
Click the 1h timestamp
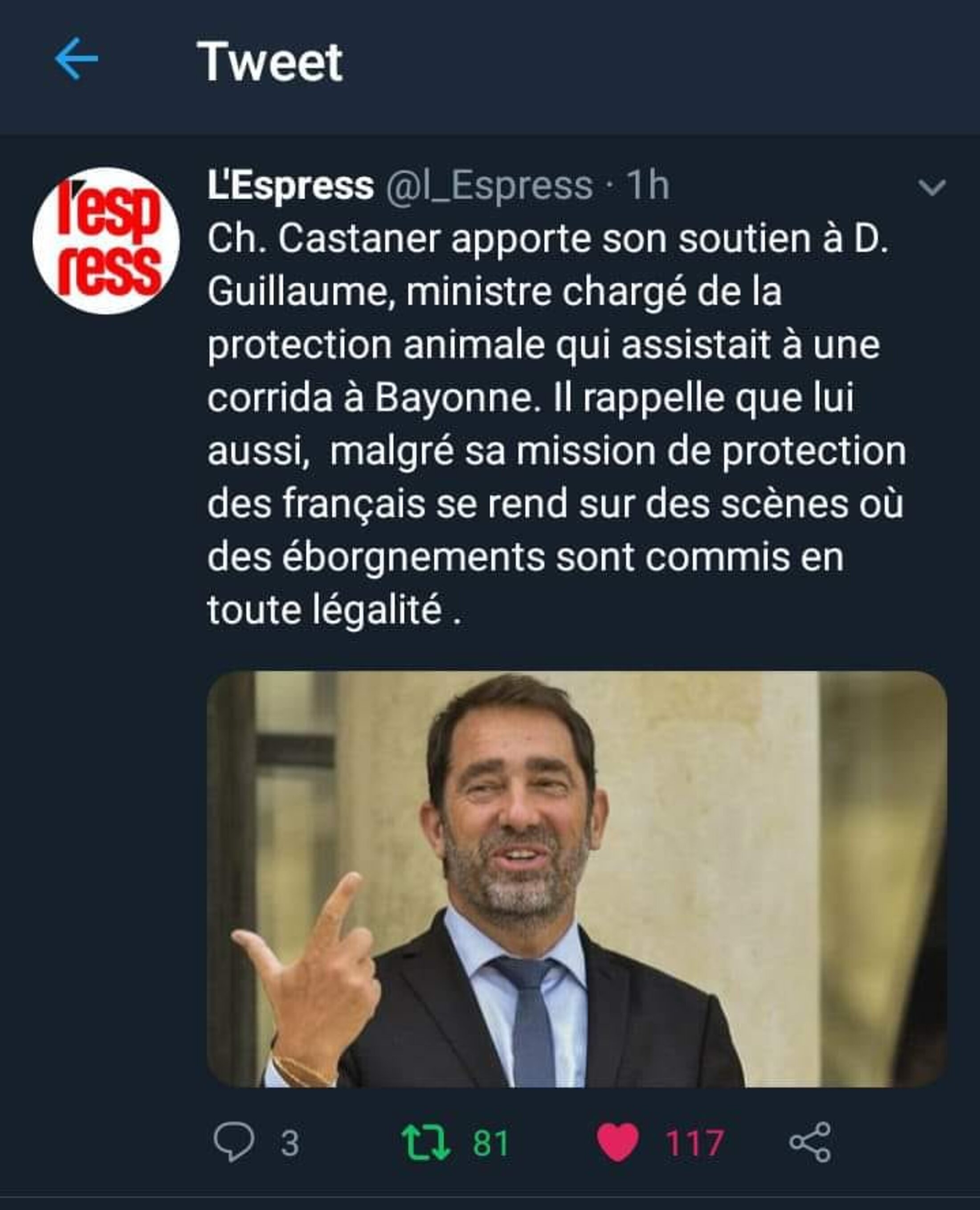pyautogui.click(x=648, y=185)
